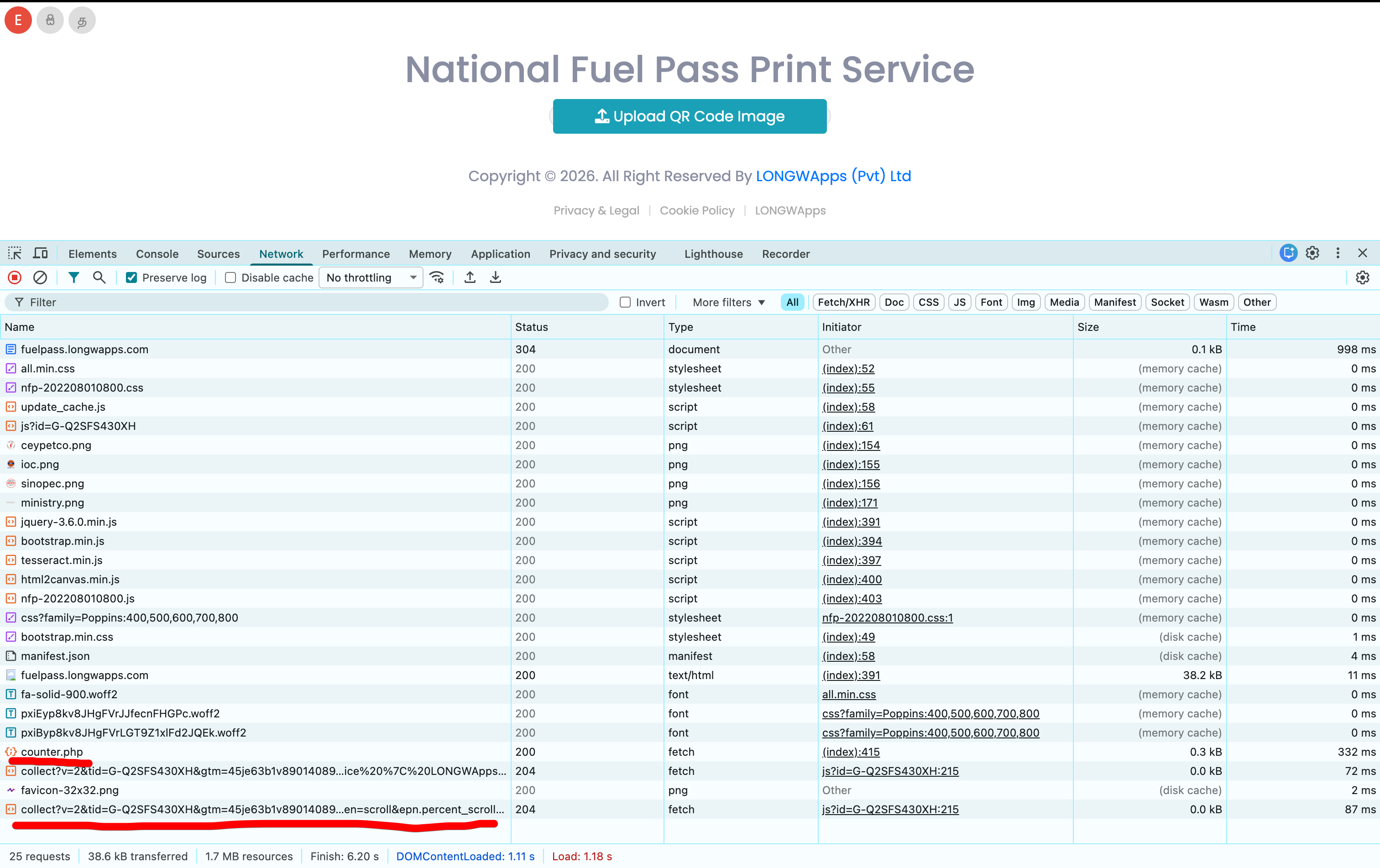Sort by the Size column header

pyautogui.click(x=1150, y=327)
